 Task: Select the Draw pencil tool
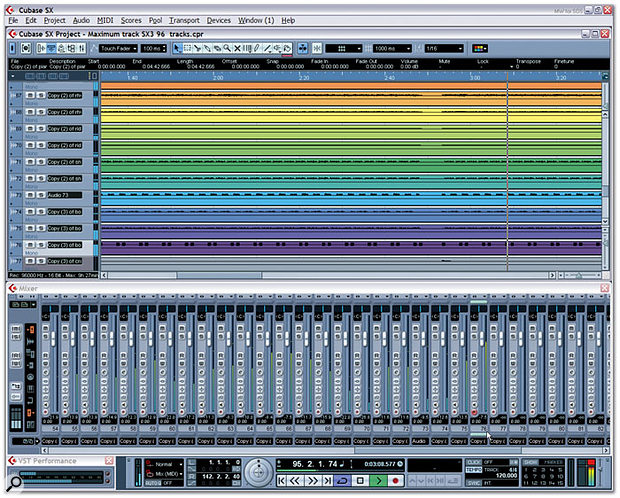(257, 48)
